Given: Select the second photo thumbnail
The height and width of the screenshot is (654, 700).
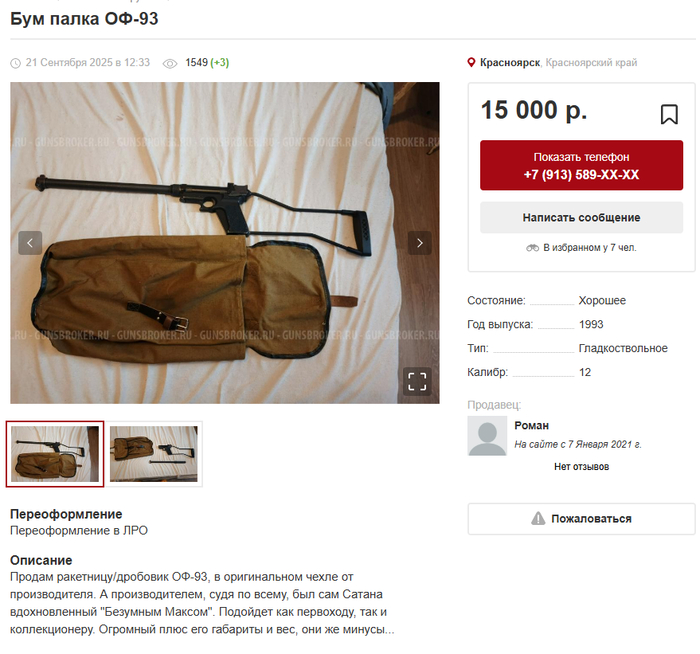Looking at the screenshot, I should click(x=154, y=454).
